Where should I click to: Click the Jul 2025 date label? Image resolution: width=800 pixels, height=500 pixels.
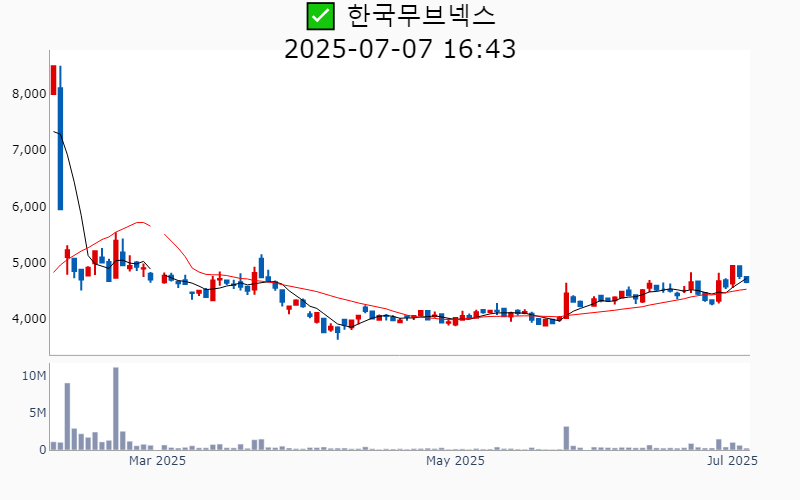tap(732, 461)
